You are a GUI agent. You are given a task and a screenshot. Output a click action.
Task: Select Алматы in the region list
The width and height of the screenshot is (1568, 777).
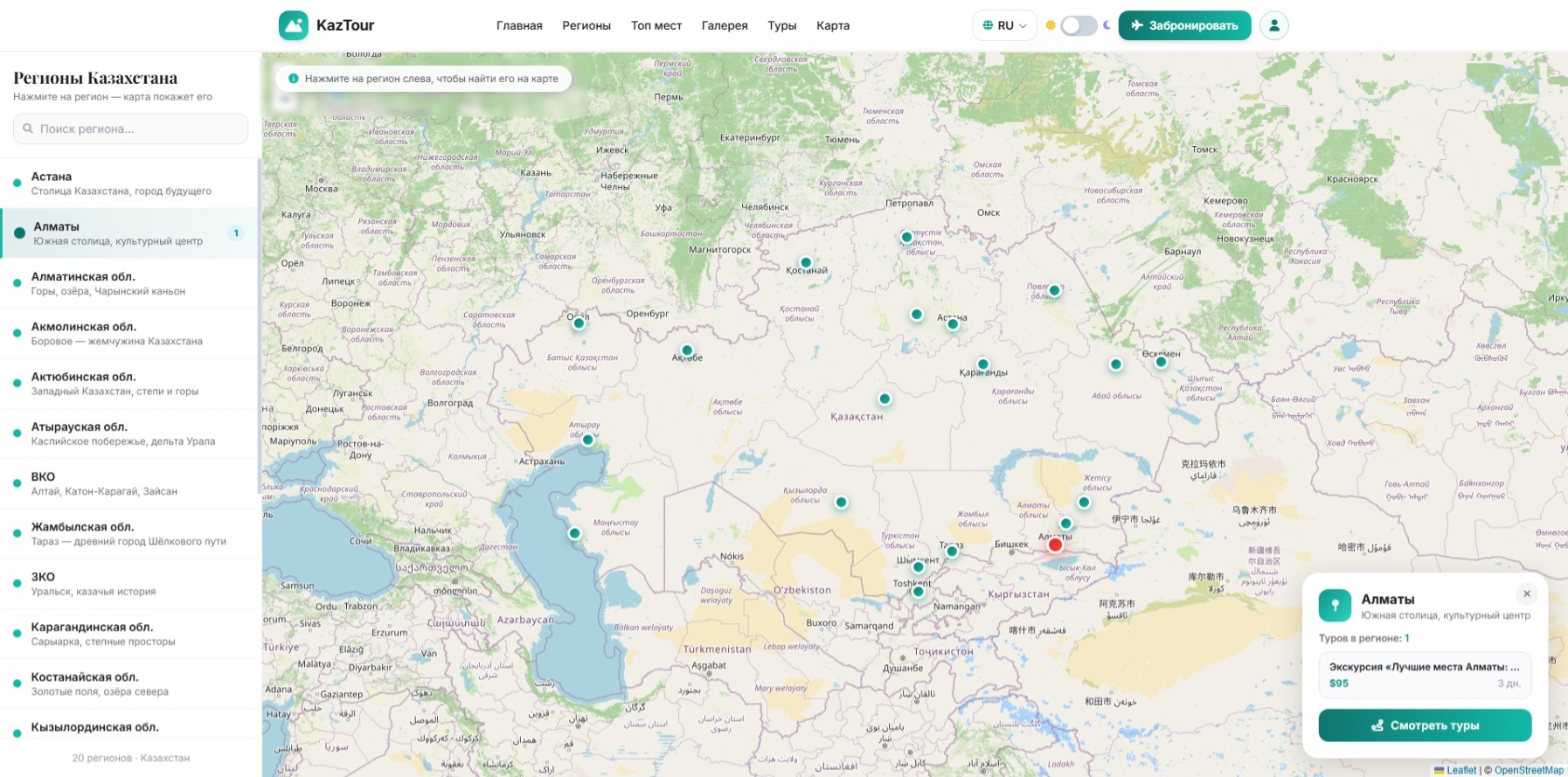pos(129,233)
